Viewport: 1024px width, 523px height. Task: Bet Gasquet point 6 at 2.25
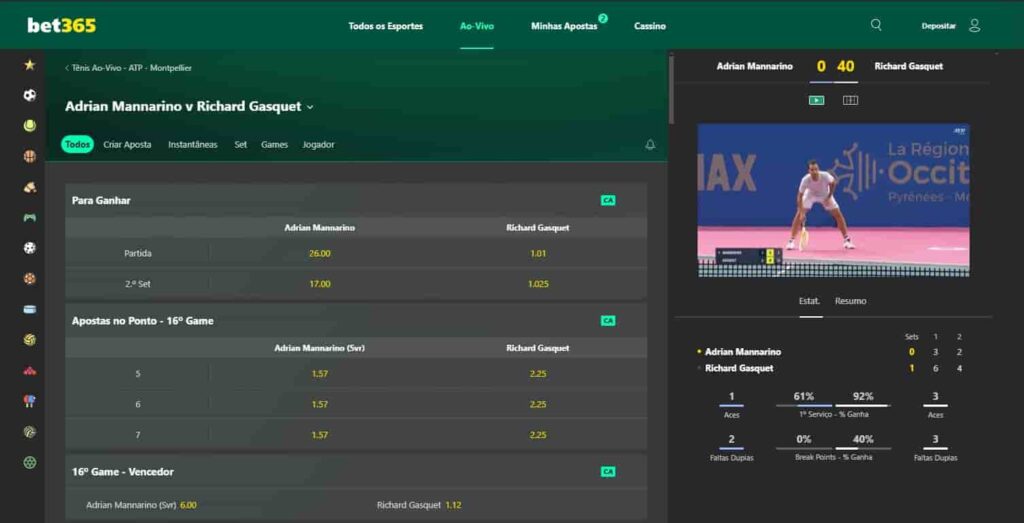538,404
